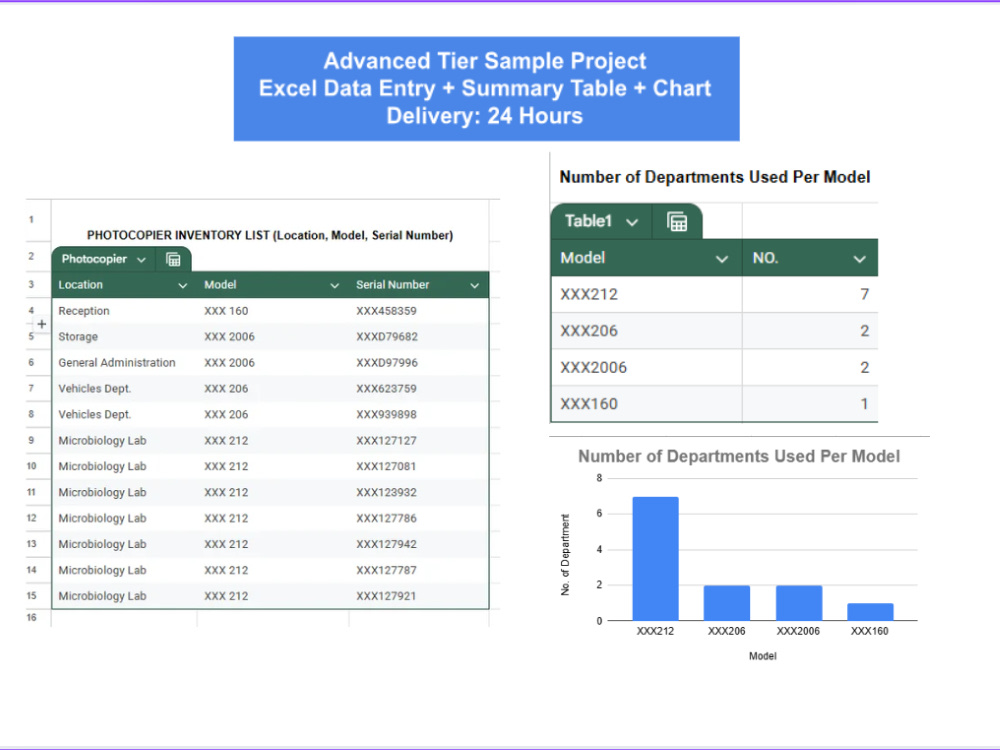
Task: Open the summary table Model filter arrow
Action: click(722, 259)
